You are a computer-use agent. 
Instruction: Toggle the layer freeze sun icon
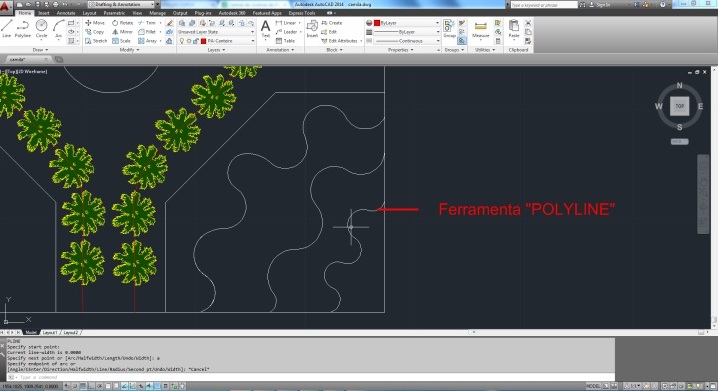(188, 41)
